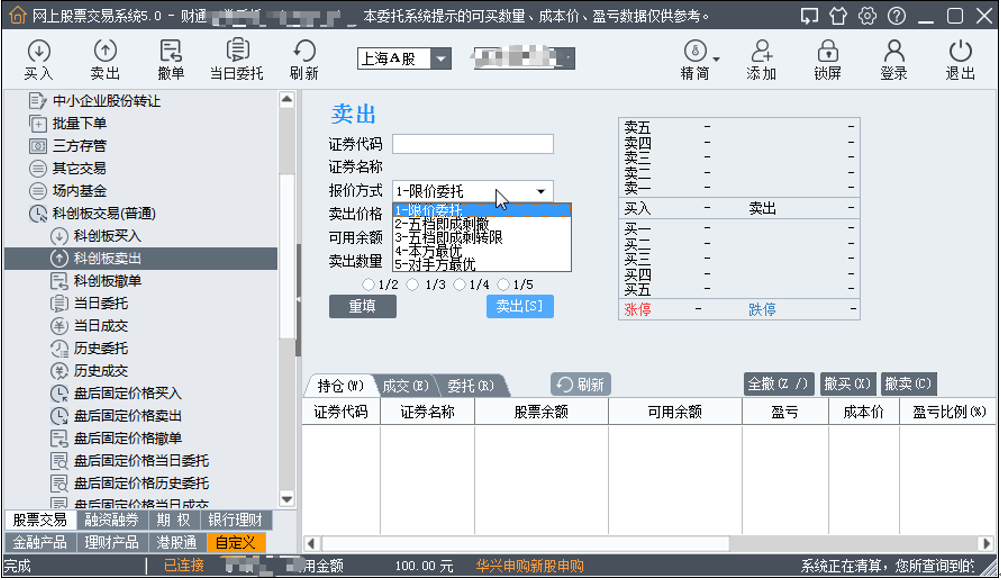
Task: Open 当日委托 toolbar icon
Action: point(237,52)
